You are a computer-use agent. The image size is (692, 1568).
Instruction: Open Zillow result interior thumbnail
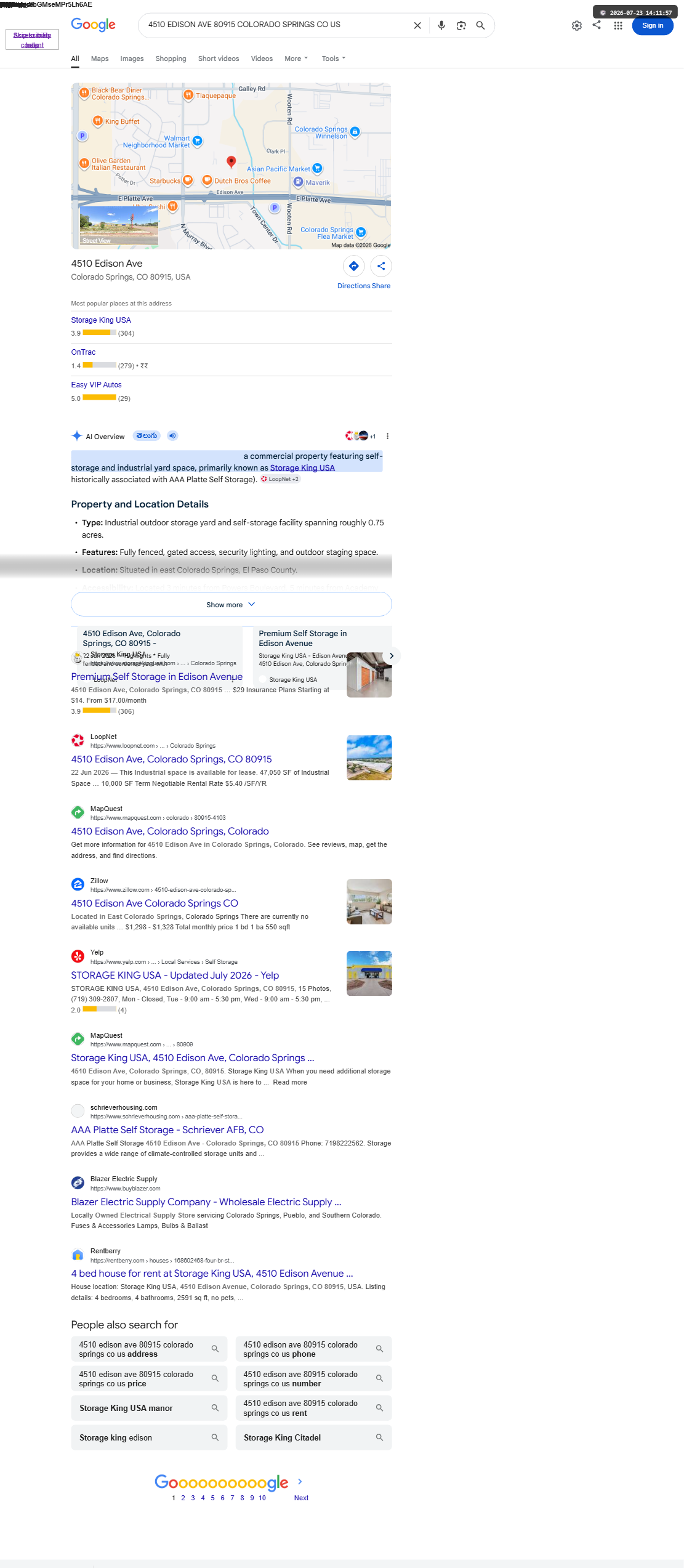pyautogui.click(x=369, y=901)
